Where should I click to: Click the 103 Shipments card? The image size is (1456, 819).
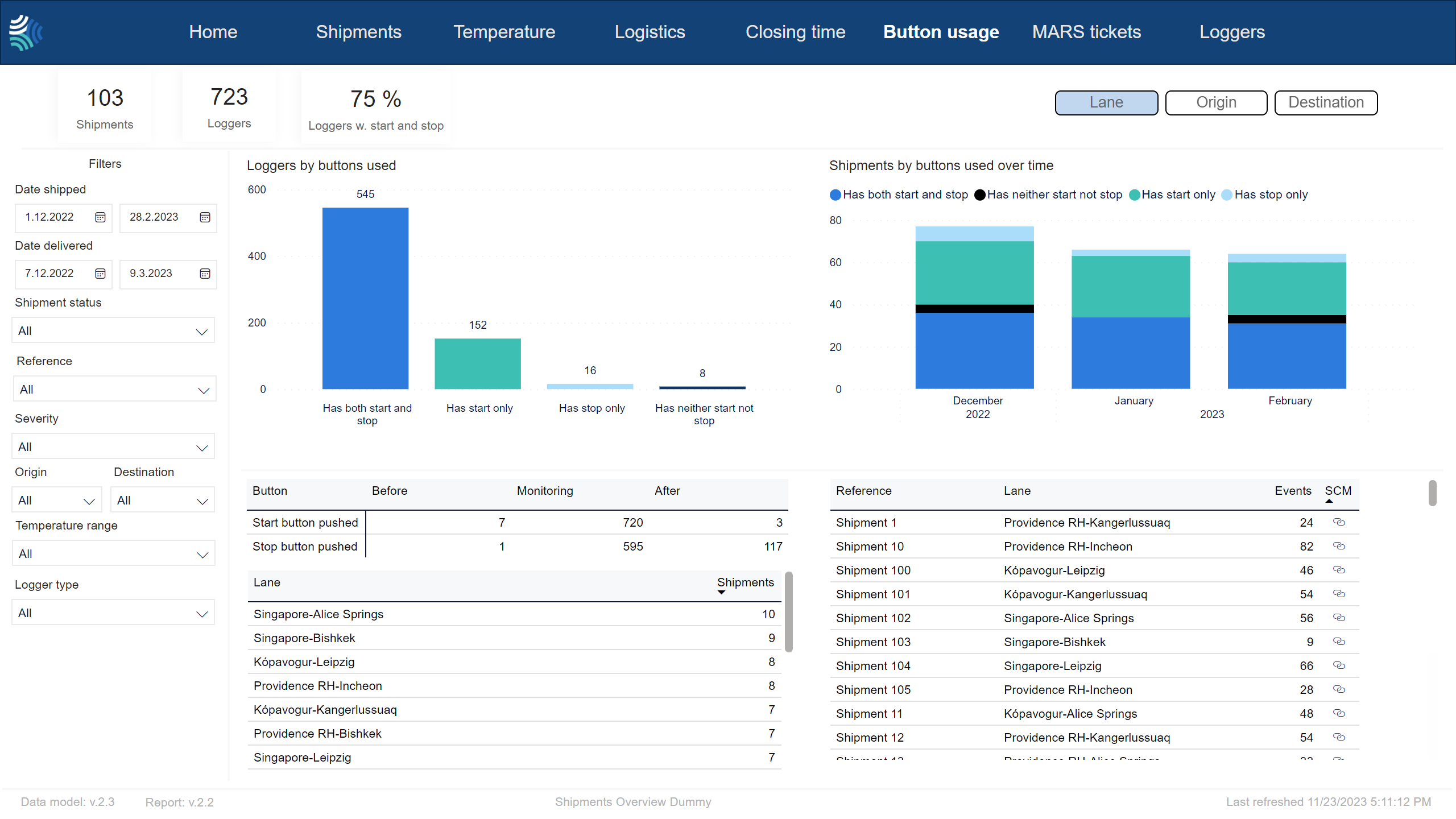(105, 106)
